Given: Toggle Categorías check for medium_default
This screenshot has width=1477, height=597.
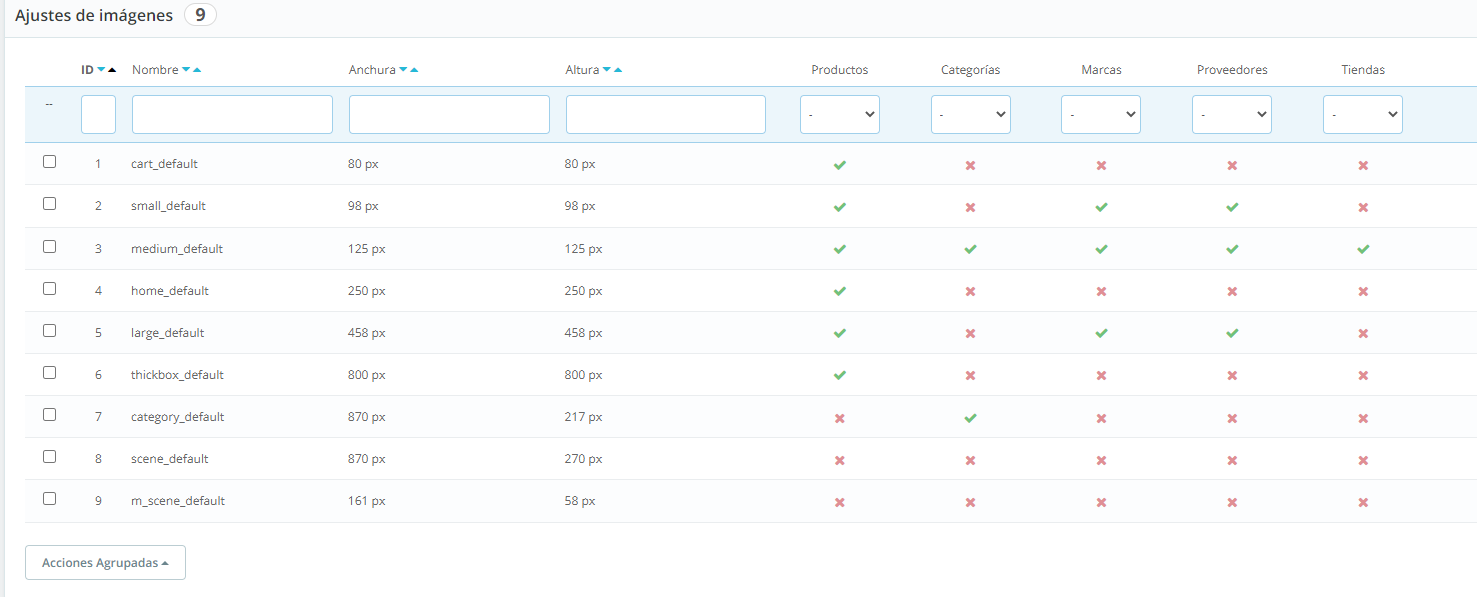Looking at the screenshot, I should (970, 249).
